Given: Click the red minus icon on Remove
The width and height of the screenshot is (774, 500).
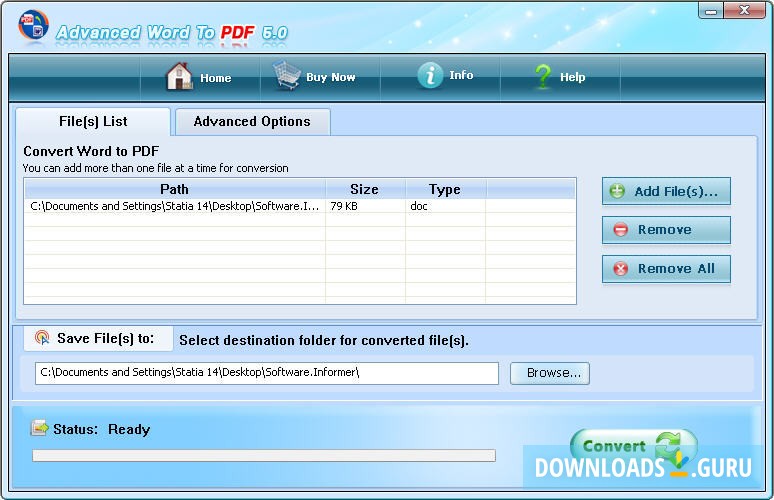Looking at the screenshot, I should click(620, 230).
